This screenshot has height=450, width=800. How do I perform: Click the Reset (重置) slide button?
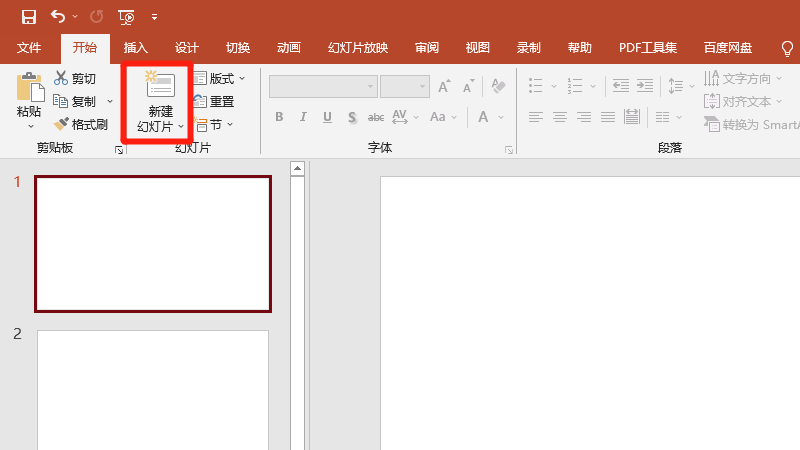click(213, 101)
